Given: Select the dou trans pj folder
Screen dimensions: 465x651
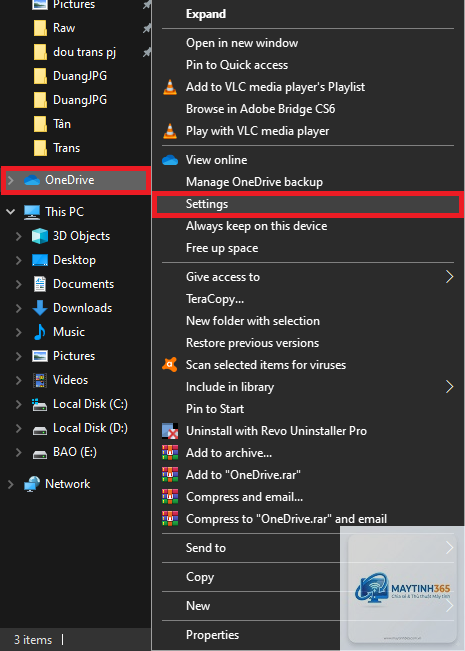Looking at the screenshot, I should click(84, 52).
